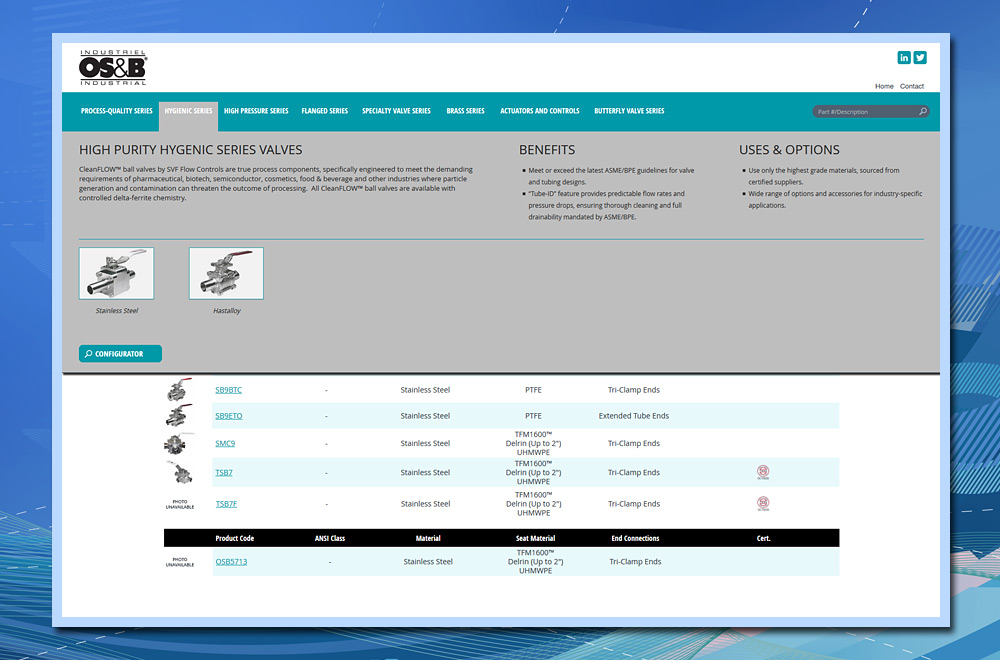Screen dimensions: 1000x660
Task: Click the Benefits heading
Action: (x=547, y=150)
